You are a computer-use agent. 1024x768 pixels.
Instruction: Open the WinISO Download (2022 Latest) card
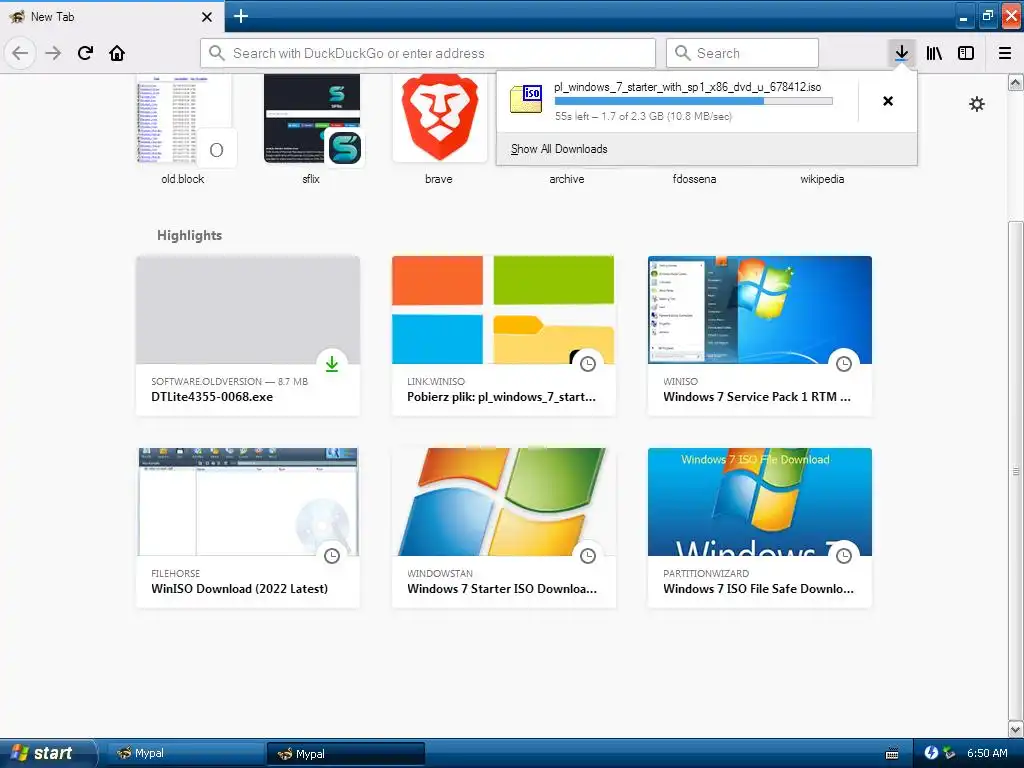coord(248,528)
